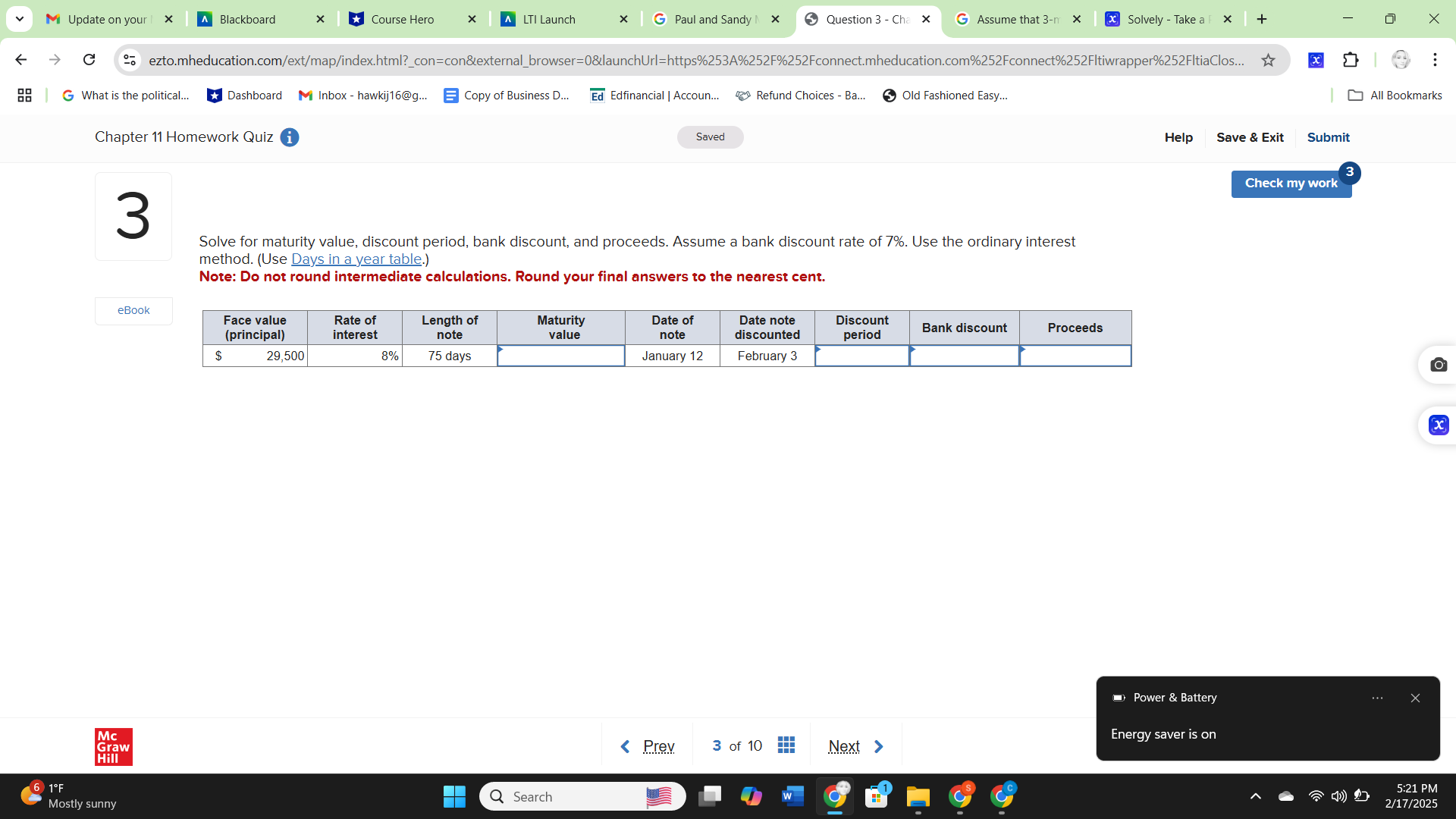This screenshot has height=819, width=1456.
Task: Open the question map grid icon
Action: tap(786, 745)
